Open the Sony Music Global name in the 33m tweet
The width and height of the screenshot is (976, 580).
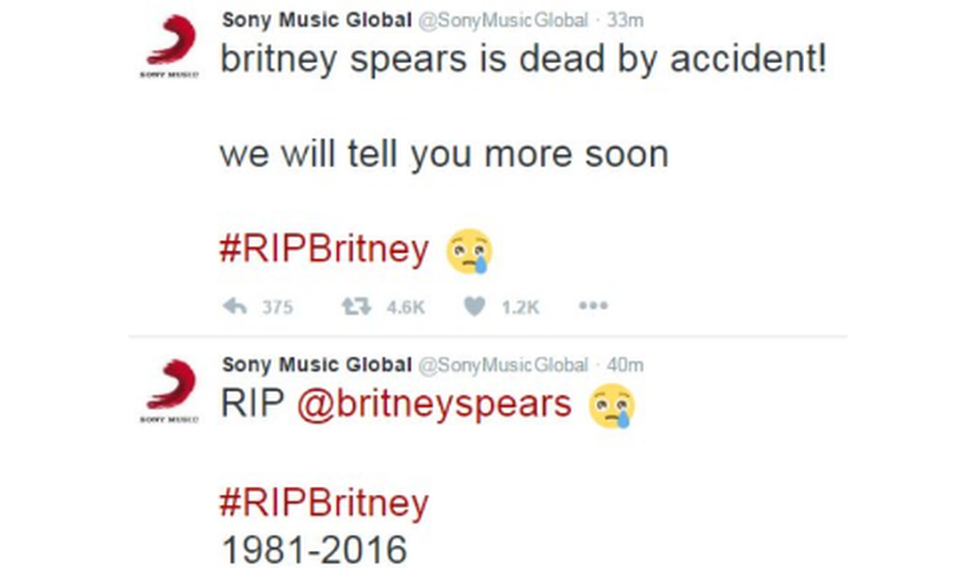[316, 20]
